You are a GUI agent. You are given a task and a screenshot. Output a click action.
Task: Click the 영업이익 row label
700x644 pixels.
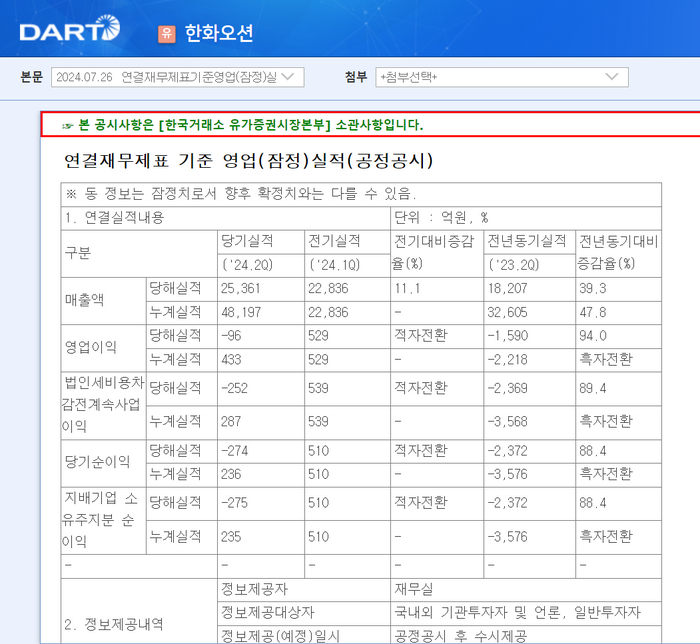pos(91,347)
